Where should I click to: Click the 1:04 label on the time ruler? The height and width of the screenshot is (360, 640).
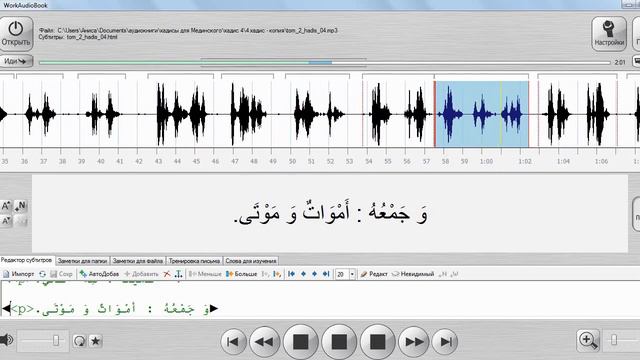(563, 162)
